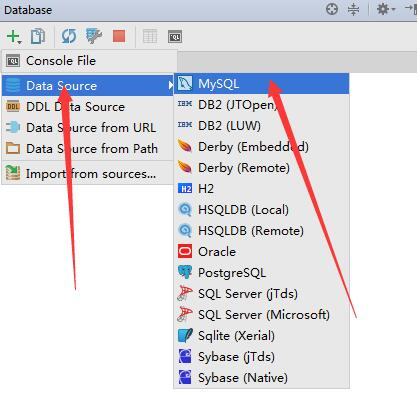The height and width of the screenshot is (406, 417).
Task: Open the data source properties icon
Action: pos(94,36)
